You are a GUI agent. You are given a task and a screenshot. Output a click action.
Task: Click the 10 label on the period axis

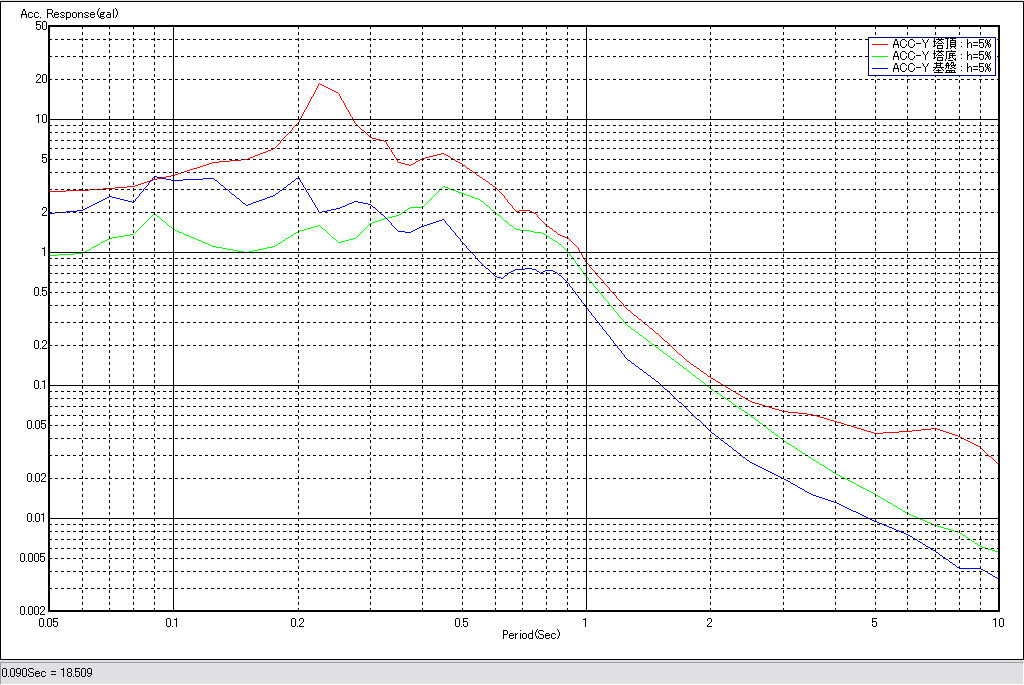tap(996, 622)
